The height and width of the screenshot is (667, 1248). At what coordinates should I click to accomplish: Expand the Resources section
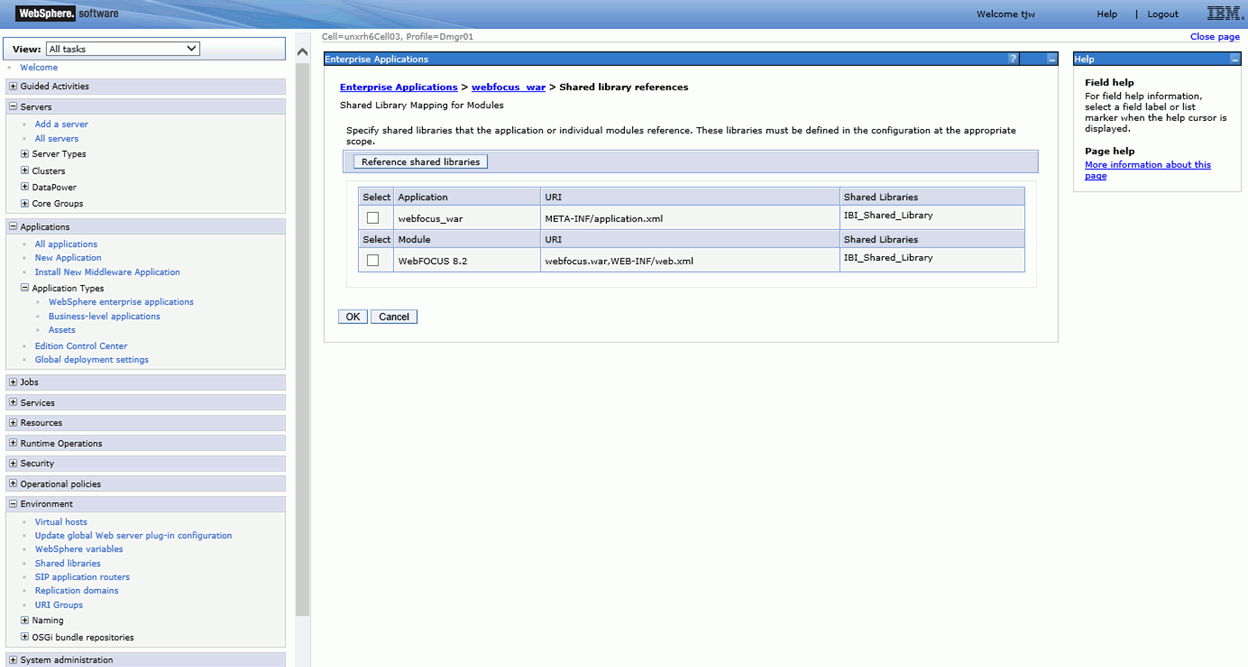point(13,423)
